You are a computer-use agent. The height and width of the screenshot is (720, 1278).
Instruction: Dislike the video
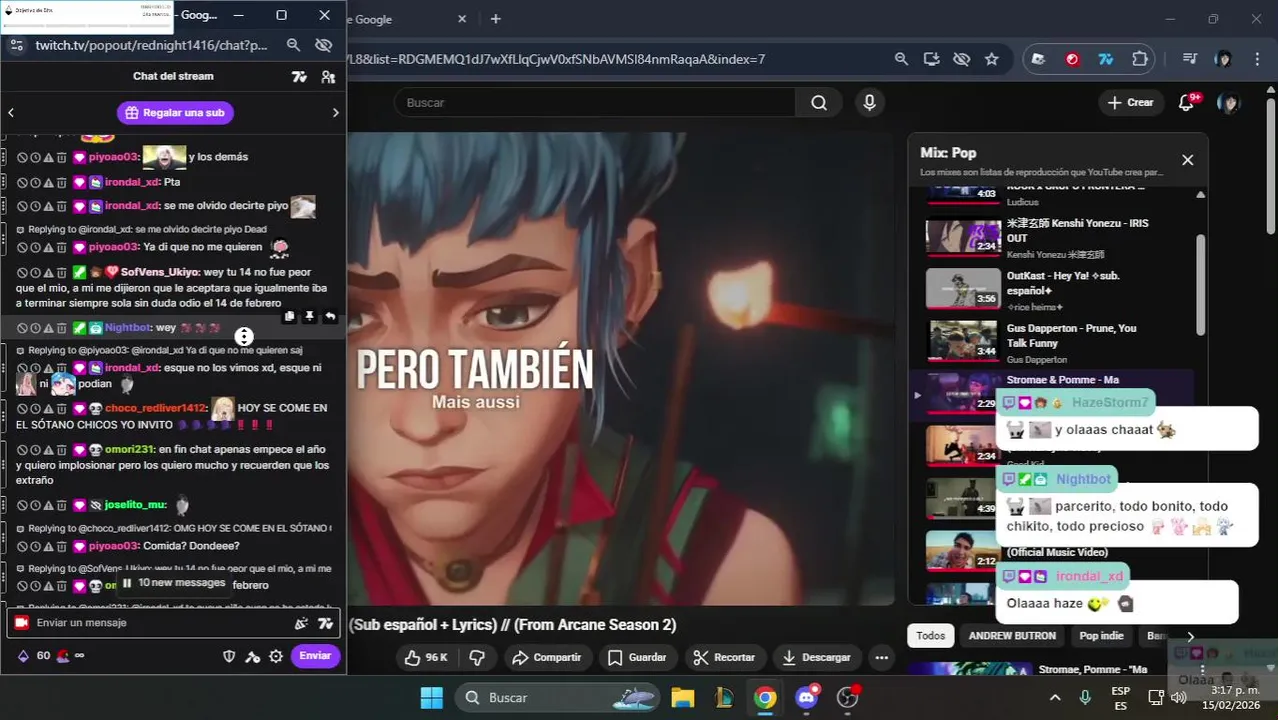coord(477,658)
